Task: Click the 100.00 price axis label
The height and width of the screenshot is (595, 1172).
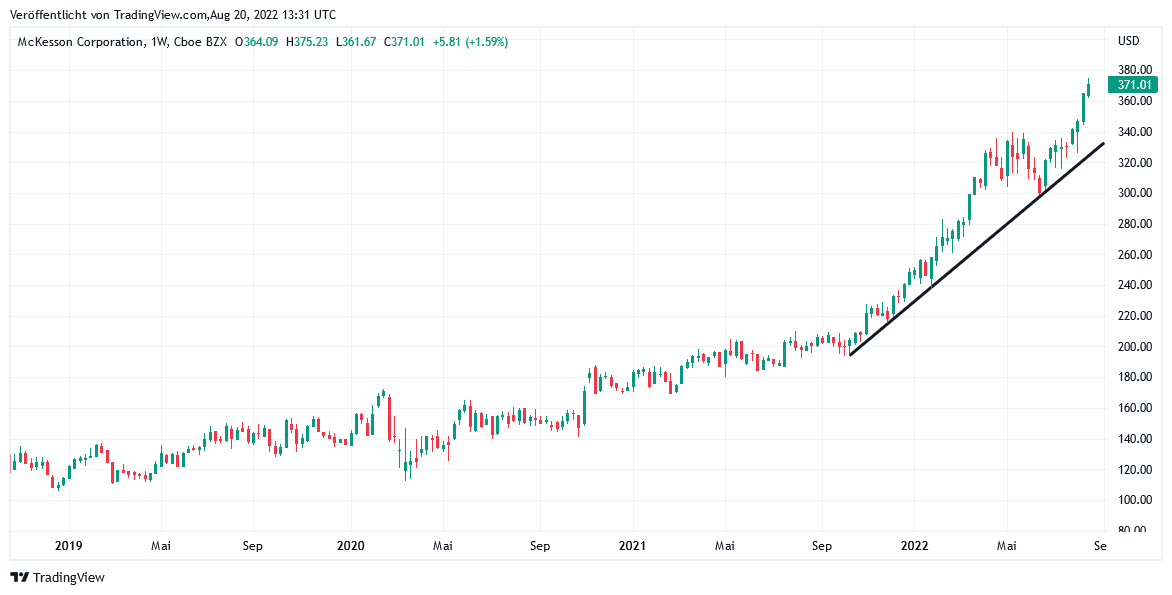Action: (x=1134, y=500)
